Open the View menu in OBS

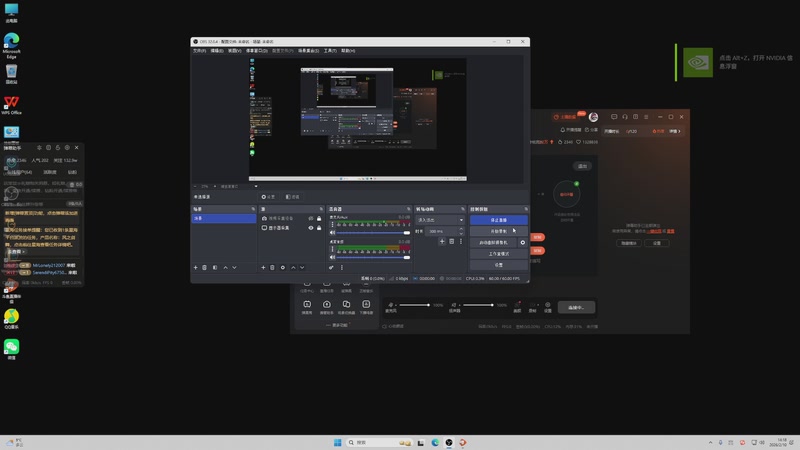[x=234, y=51]
